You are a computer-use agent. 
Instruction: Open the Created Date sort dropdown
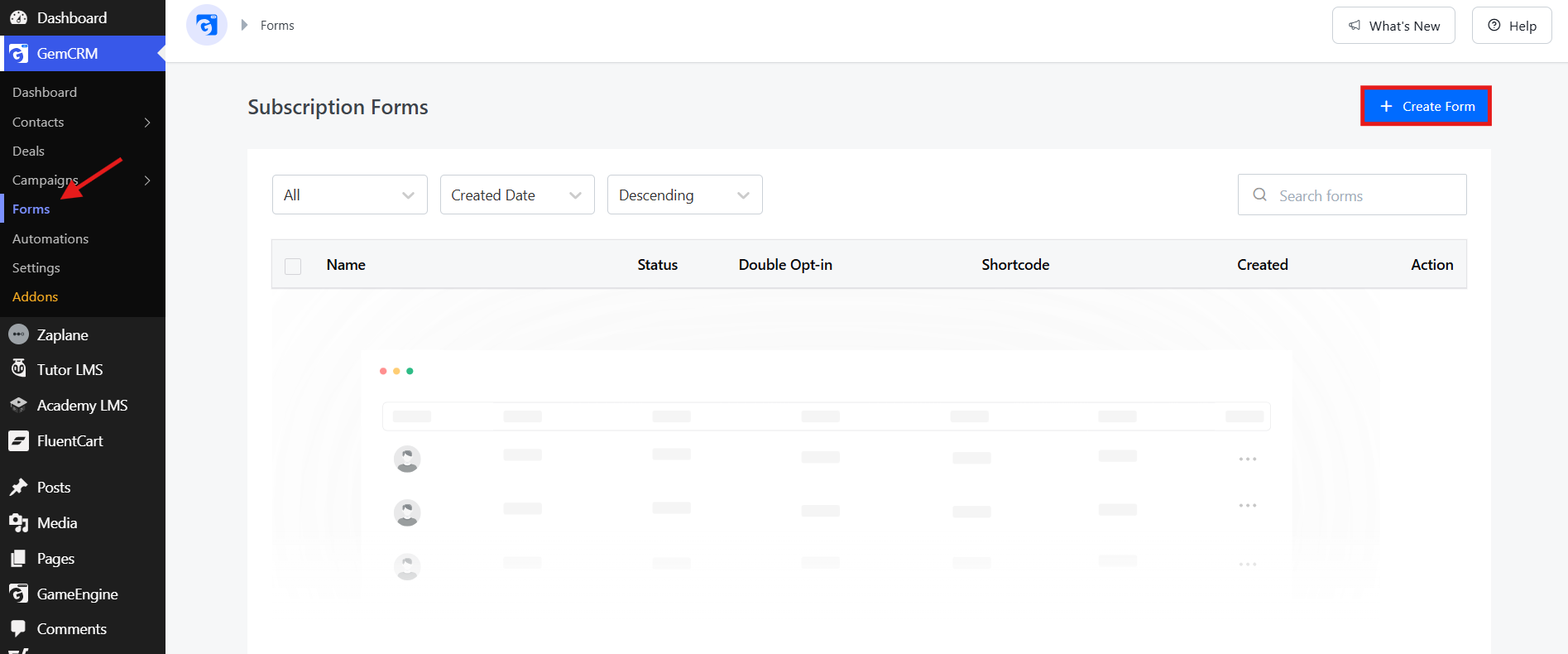click(517, 195)
